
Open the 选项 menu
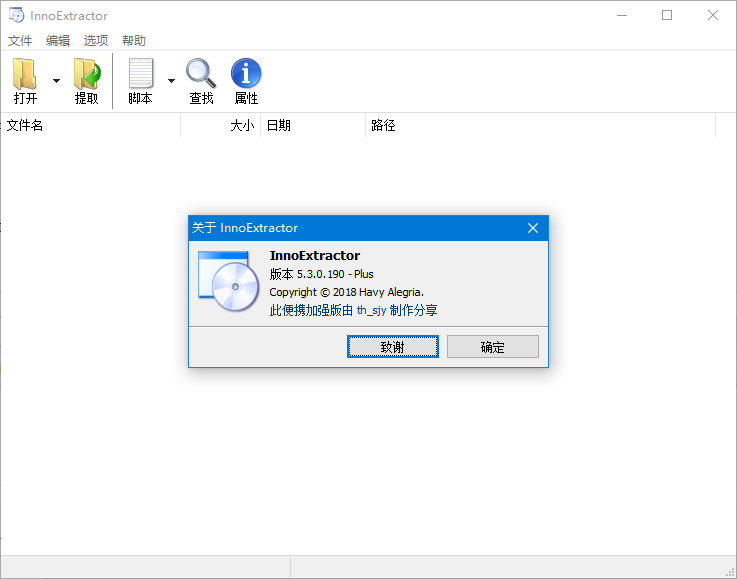pyautogui.click(x=96, y=41)
